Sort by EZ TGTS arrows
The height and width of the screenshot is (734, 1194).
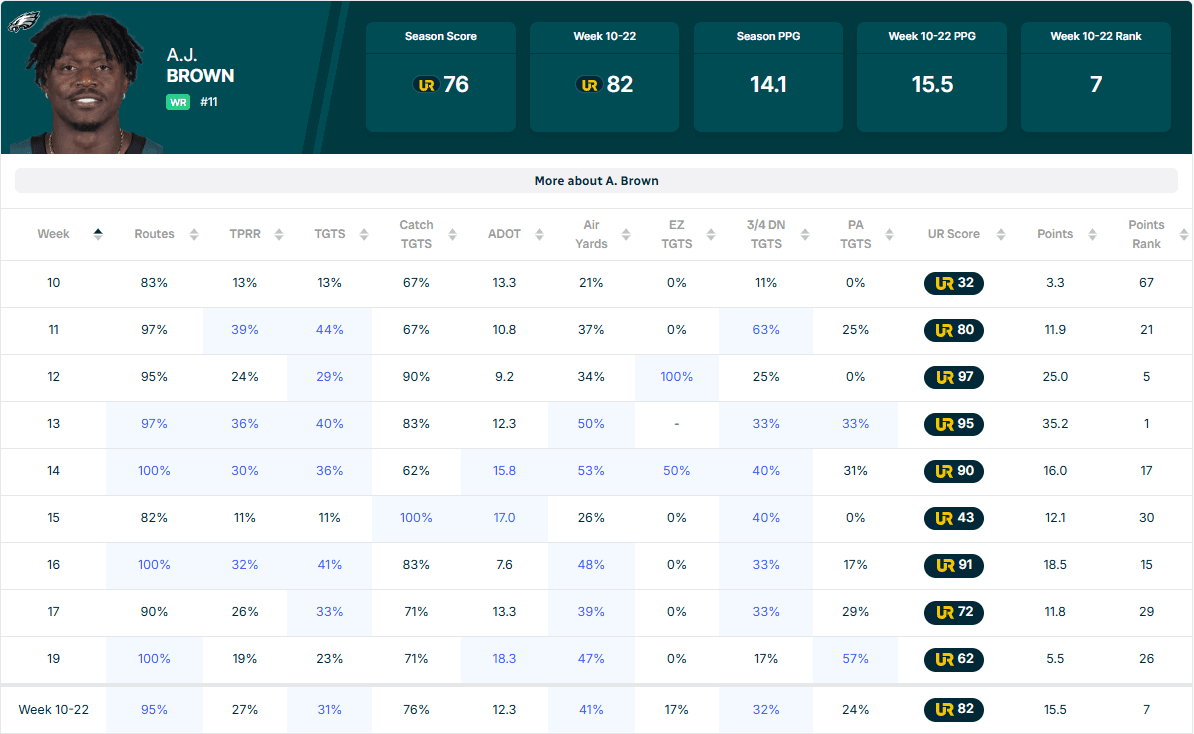(710, 234)
